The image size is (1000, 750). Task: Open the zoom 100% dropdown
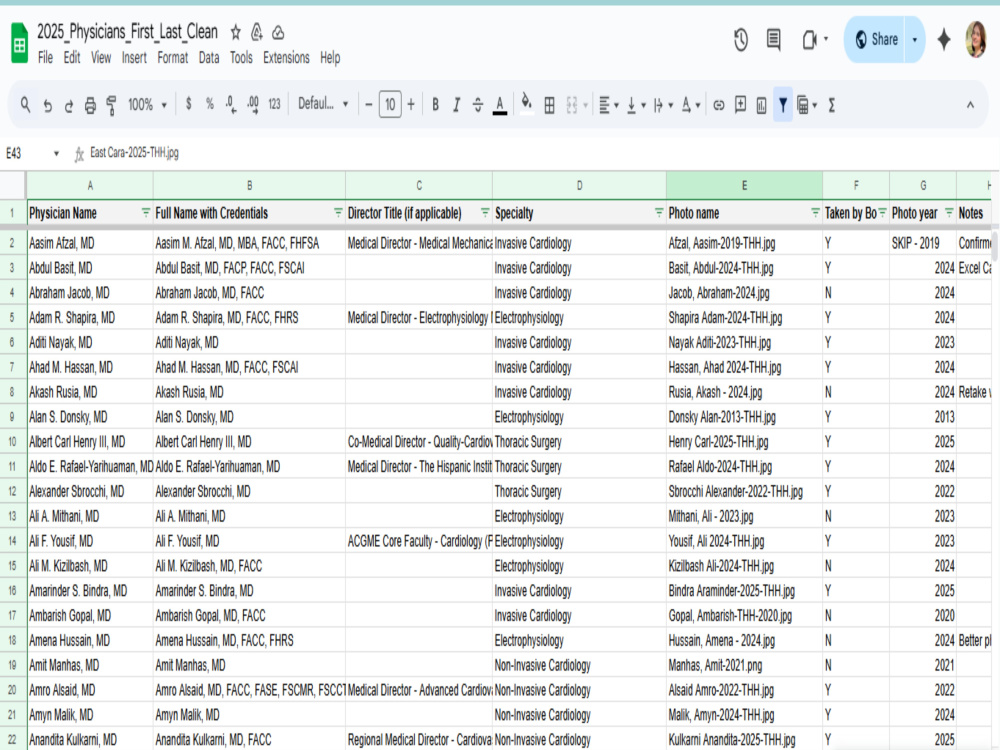click(x=147, y=105)
